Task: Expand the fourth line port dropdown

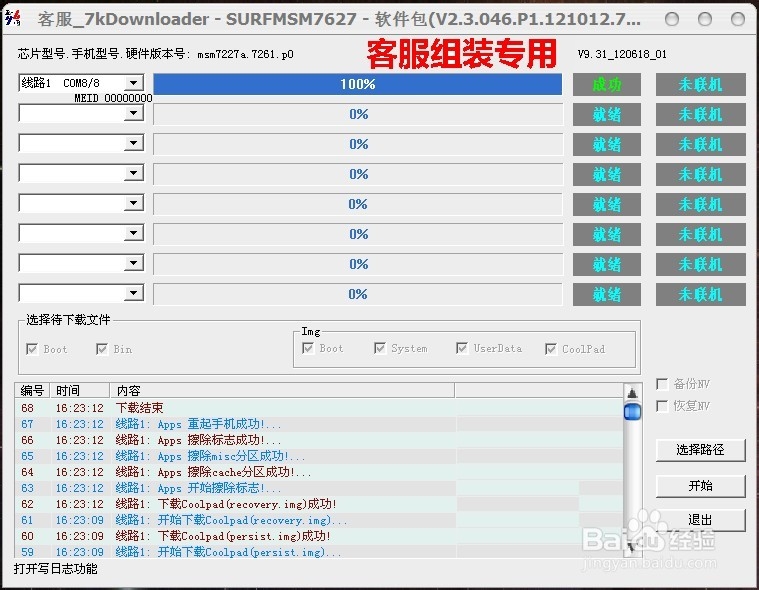Action: [x=134, y=173]
